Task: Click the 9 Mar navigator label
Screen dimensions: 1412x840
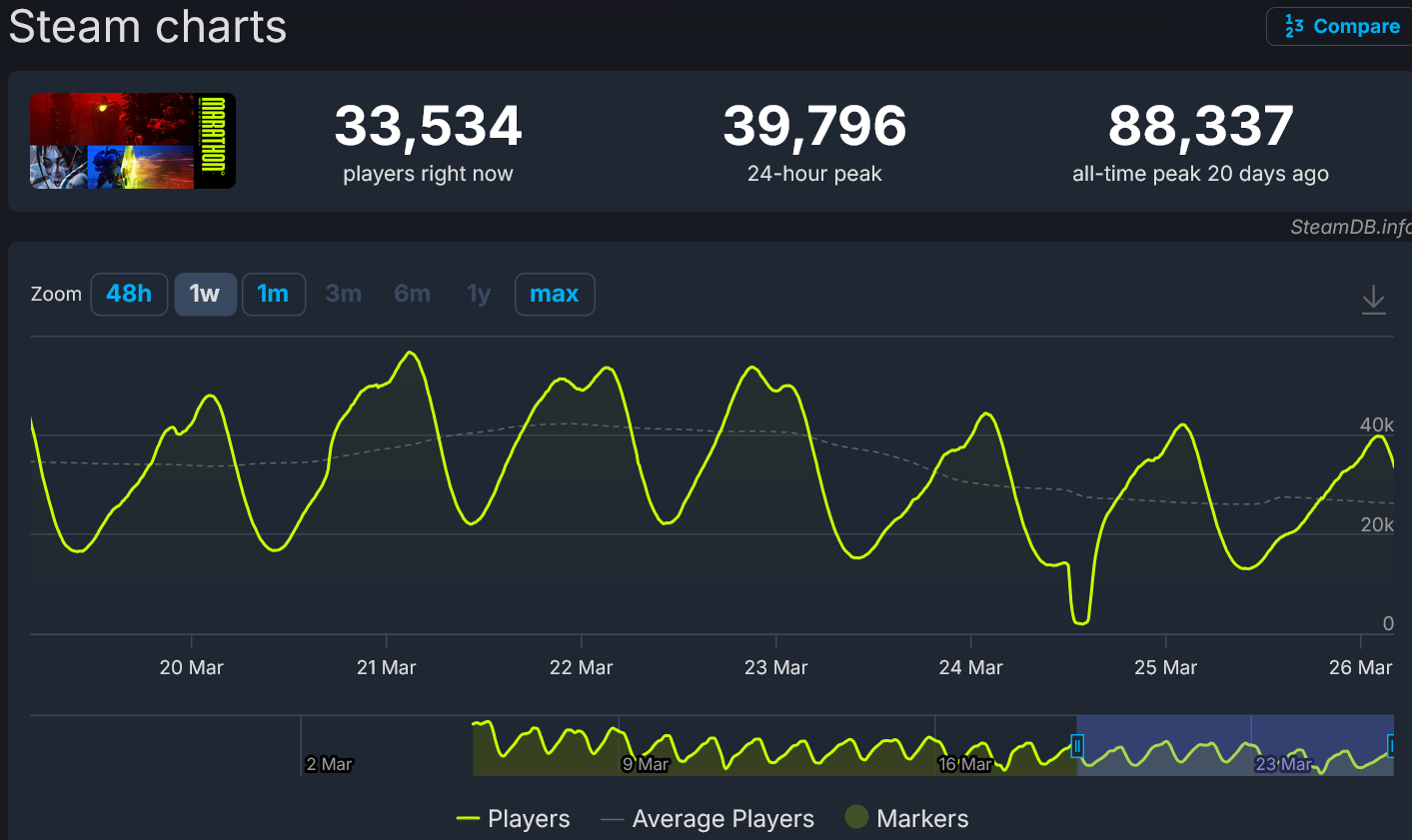Action: [646, 764]
